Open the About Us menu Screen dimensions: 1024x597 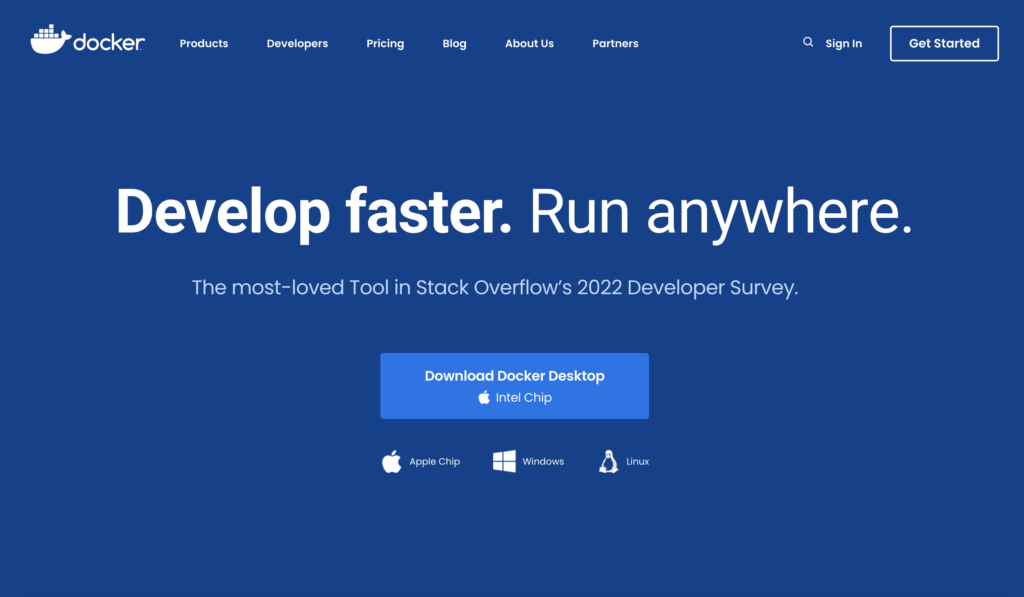(529, 44)
